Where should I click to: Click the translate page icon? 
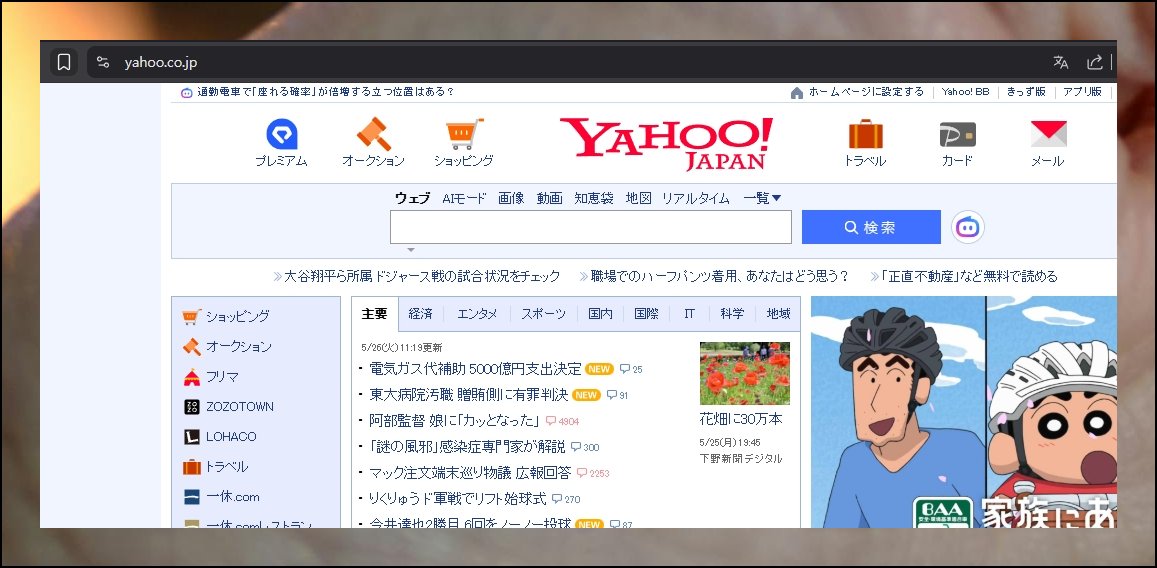1060,63
